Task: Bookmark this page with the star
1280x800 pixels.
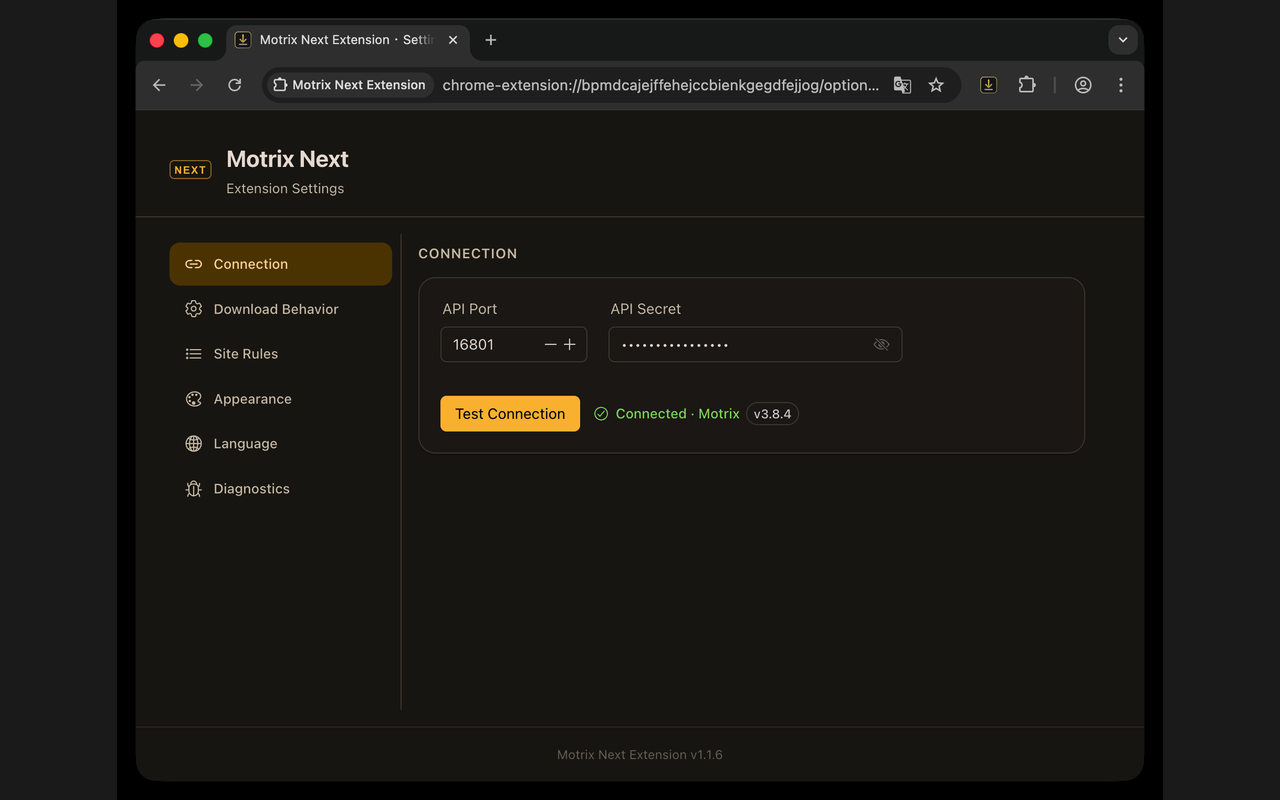Action: [x=936, y=85]
